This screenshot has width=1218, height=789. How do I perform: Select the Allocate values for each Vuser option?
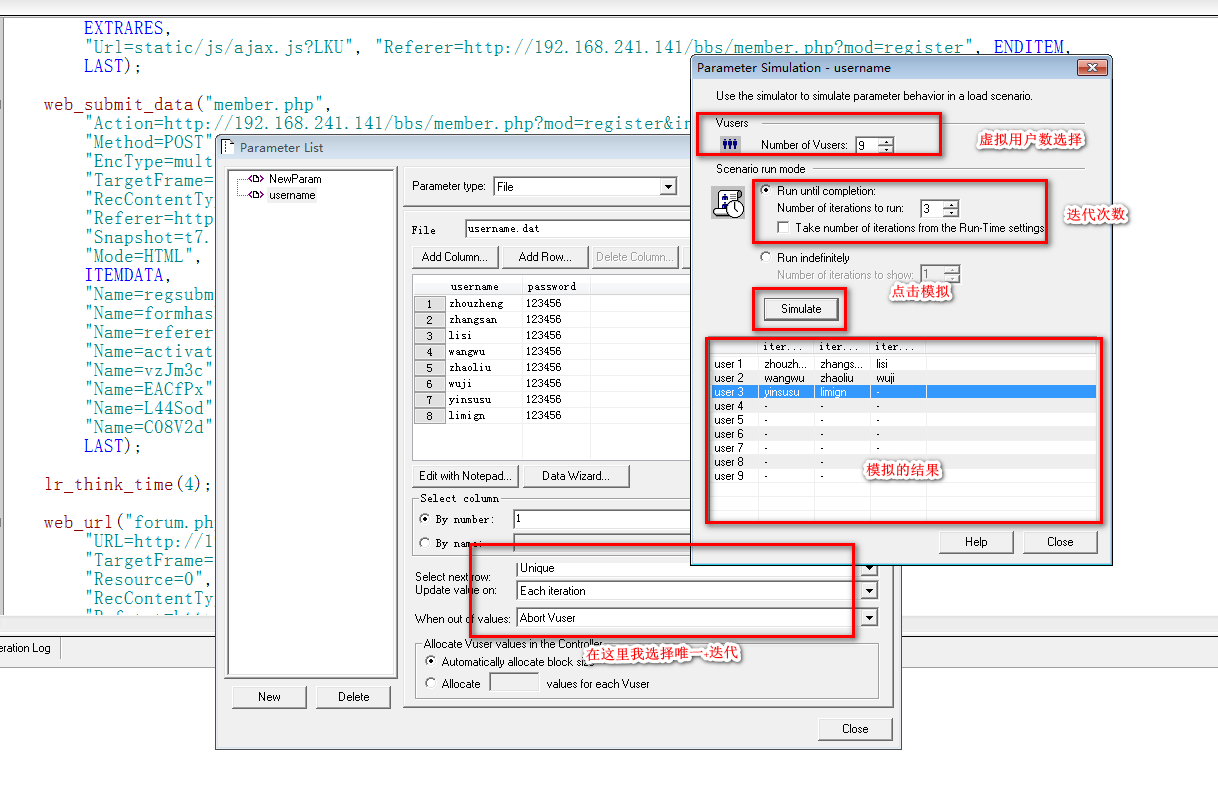432,683
